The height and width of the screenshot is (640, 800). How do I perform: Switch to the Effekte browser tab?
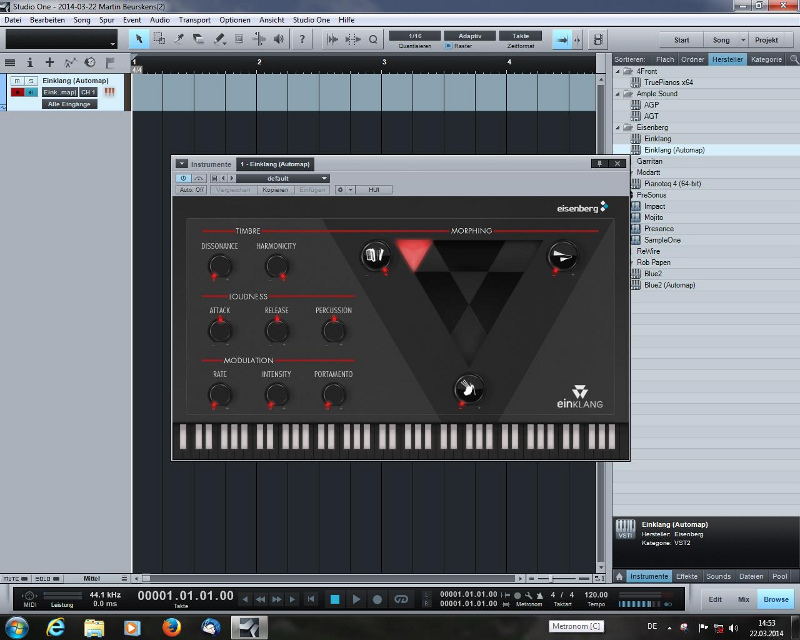pos(687,576)
